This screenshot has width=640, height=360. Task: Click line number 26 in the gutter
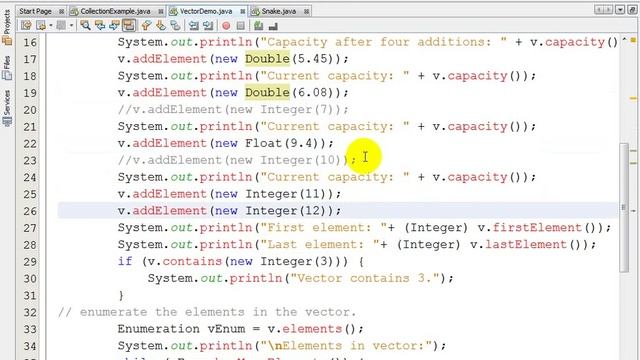[30, 211]
